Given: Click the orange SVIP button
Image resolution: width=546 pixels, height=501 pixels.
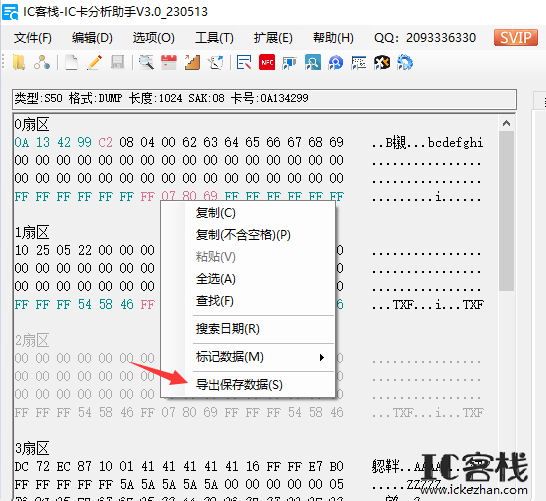Looking at the screenshot, I should click(x=516, y=37).
